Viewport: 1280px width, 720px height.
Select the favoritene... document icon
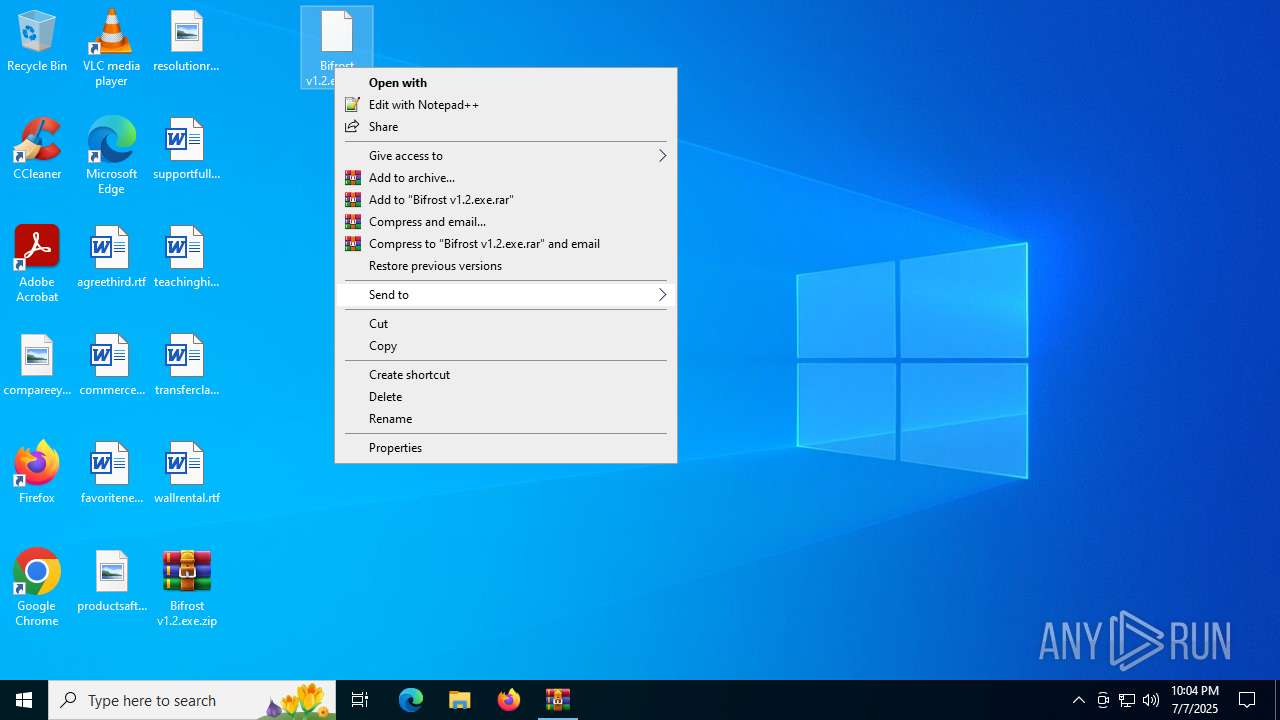coord(111,473)
